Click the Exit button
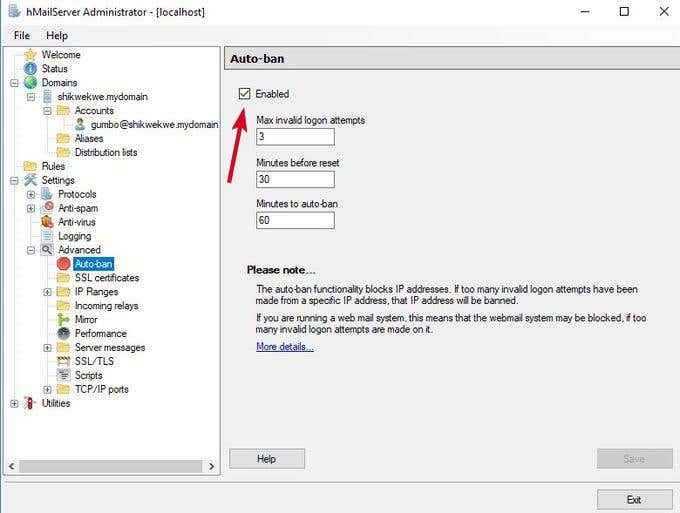The image size is (680, 513). click(634, 500)
